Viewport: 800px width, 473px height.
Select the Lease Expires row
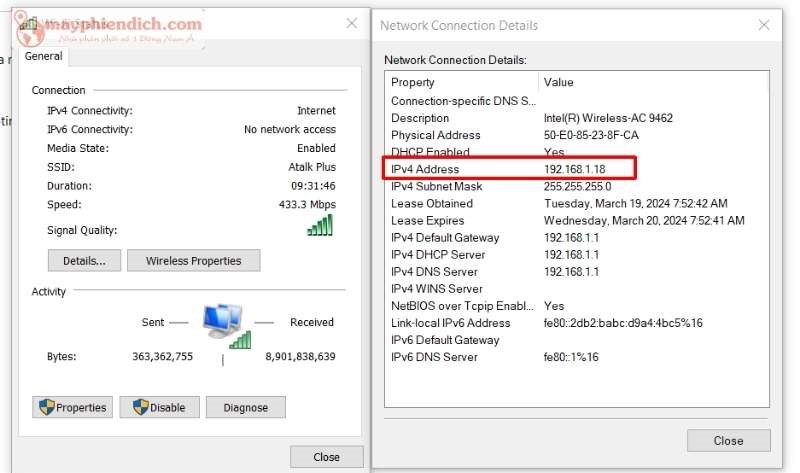pyautogui.click(x=577, y=220)
